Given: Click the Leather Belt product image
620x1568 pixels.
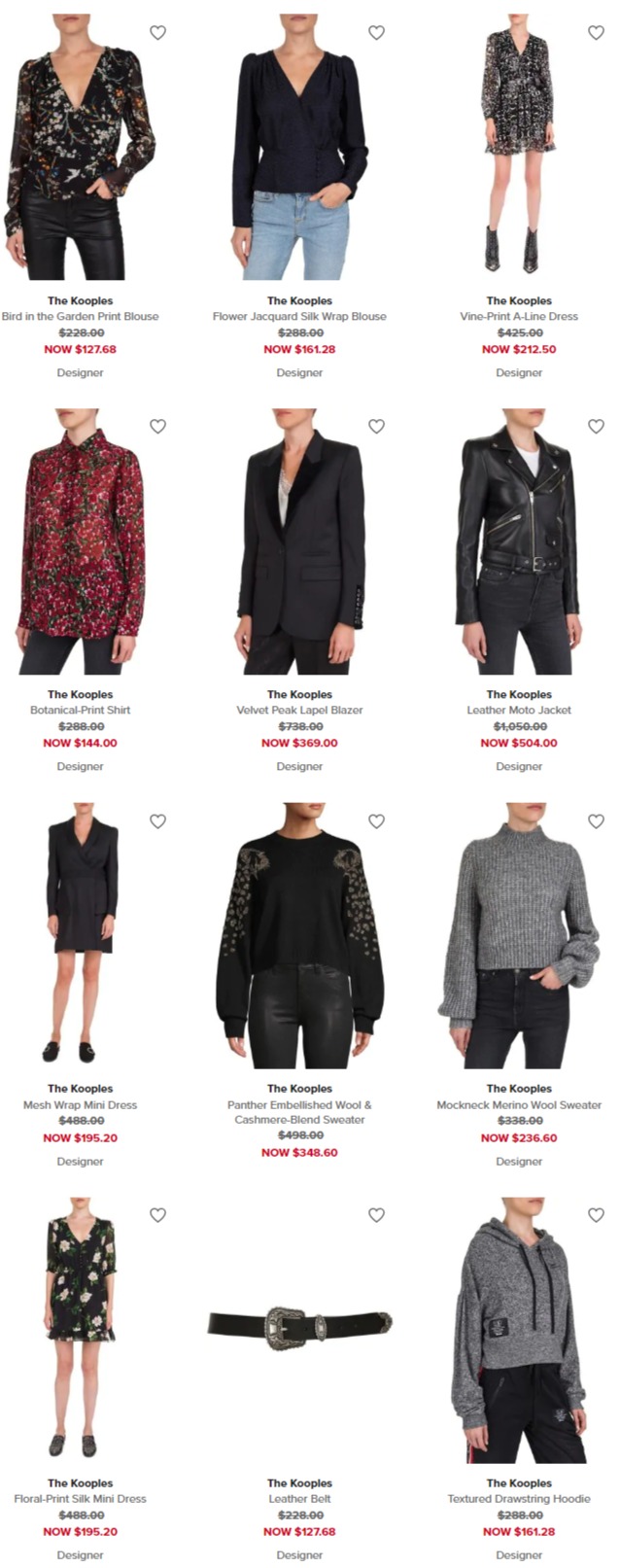Looking at the screenshot, I should click(299, 1323).
